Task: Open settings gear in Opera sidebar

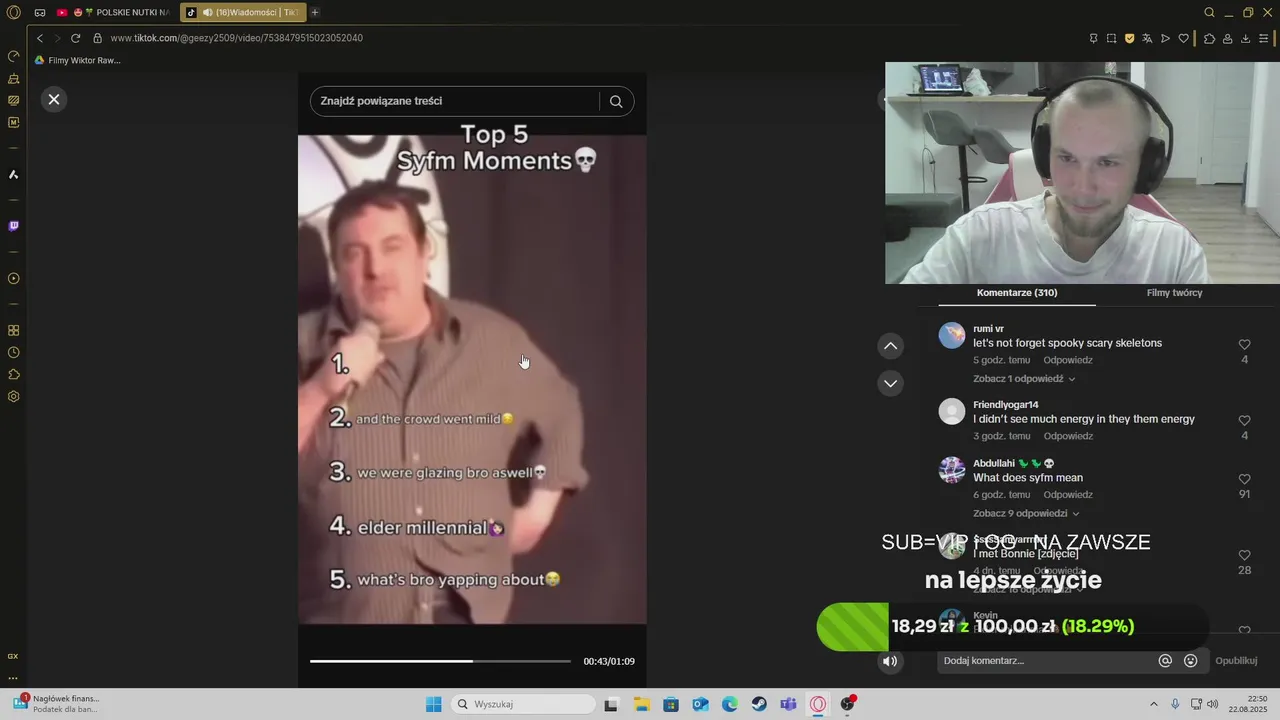Action: point(13,396)
